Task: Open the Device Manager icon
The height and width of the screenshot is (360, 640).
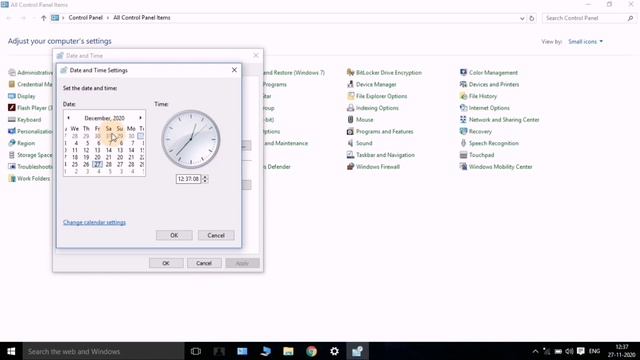Action: click(350, 84)
